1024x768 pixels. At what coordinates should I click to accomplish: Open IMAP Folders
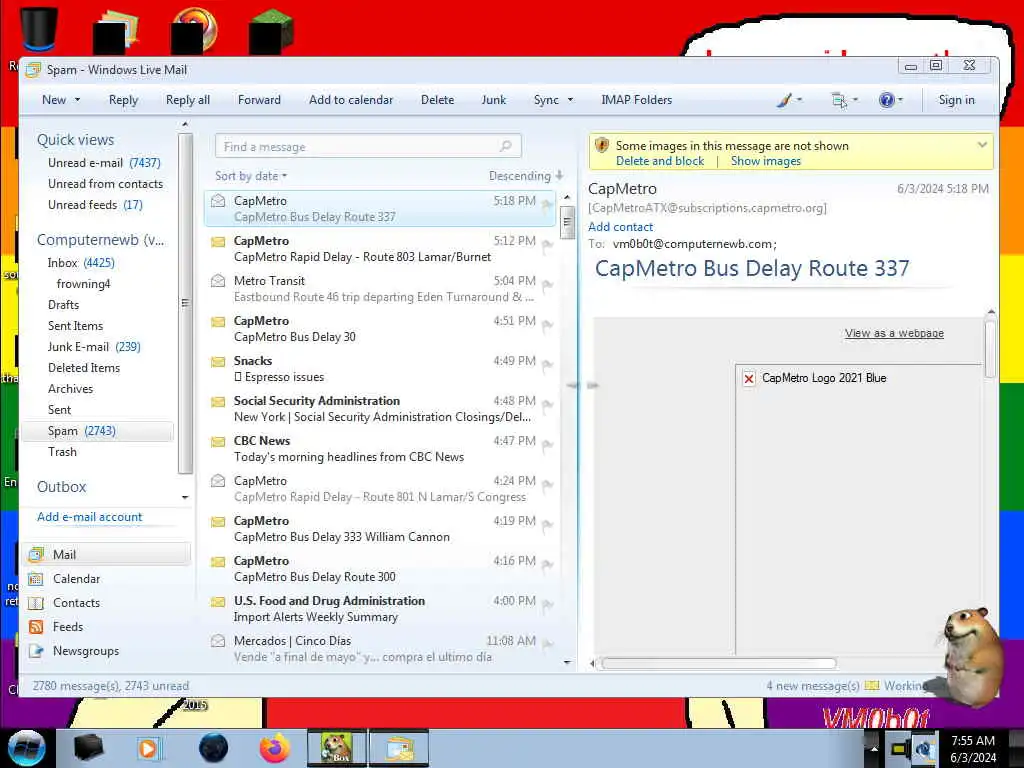pos(637,100)
